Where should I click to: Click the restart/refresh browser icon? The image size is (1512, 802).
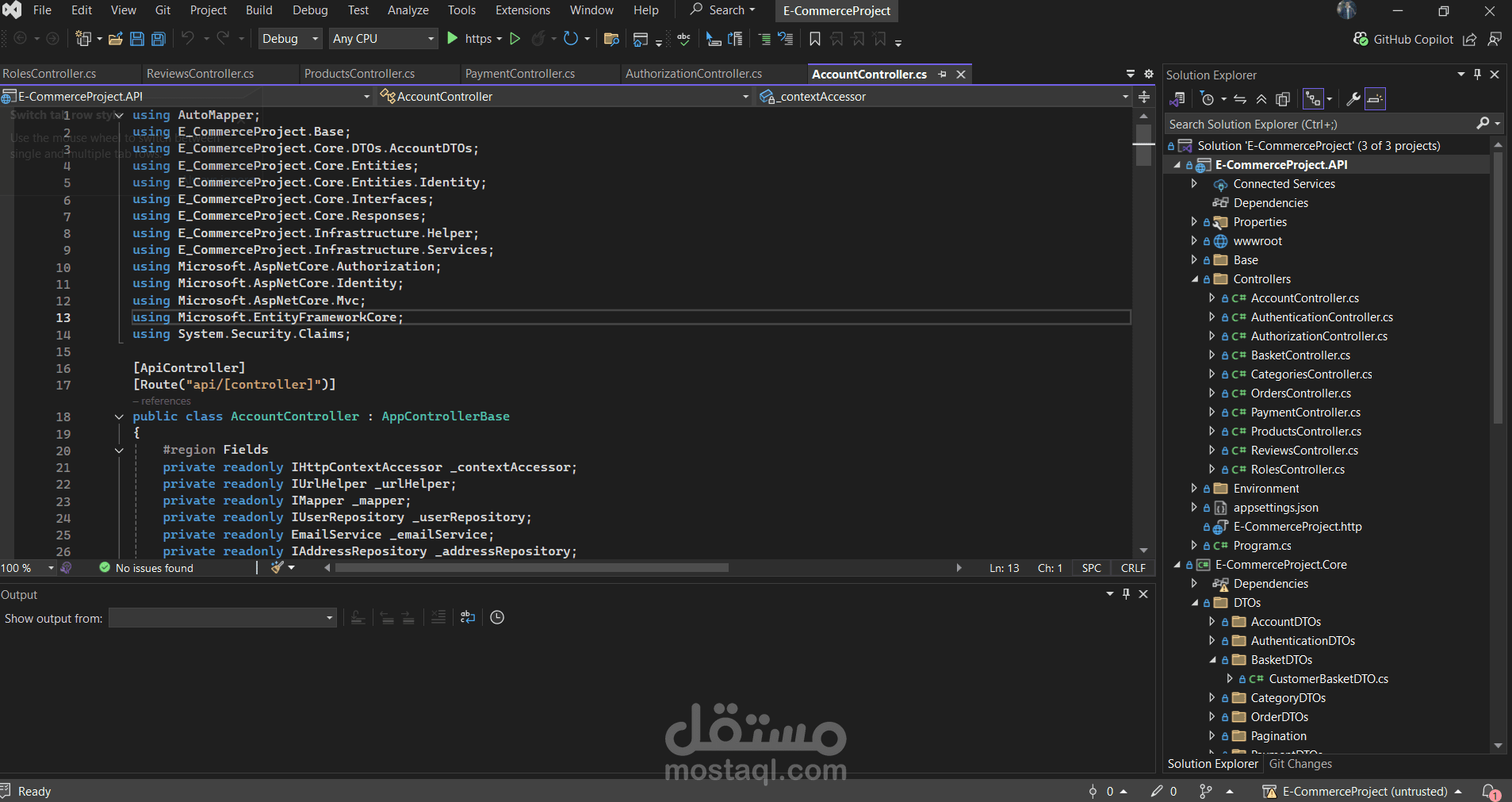click(571, 39)
